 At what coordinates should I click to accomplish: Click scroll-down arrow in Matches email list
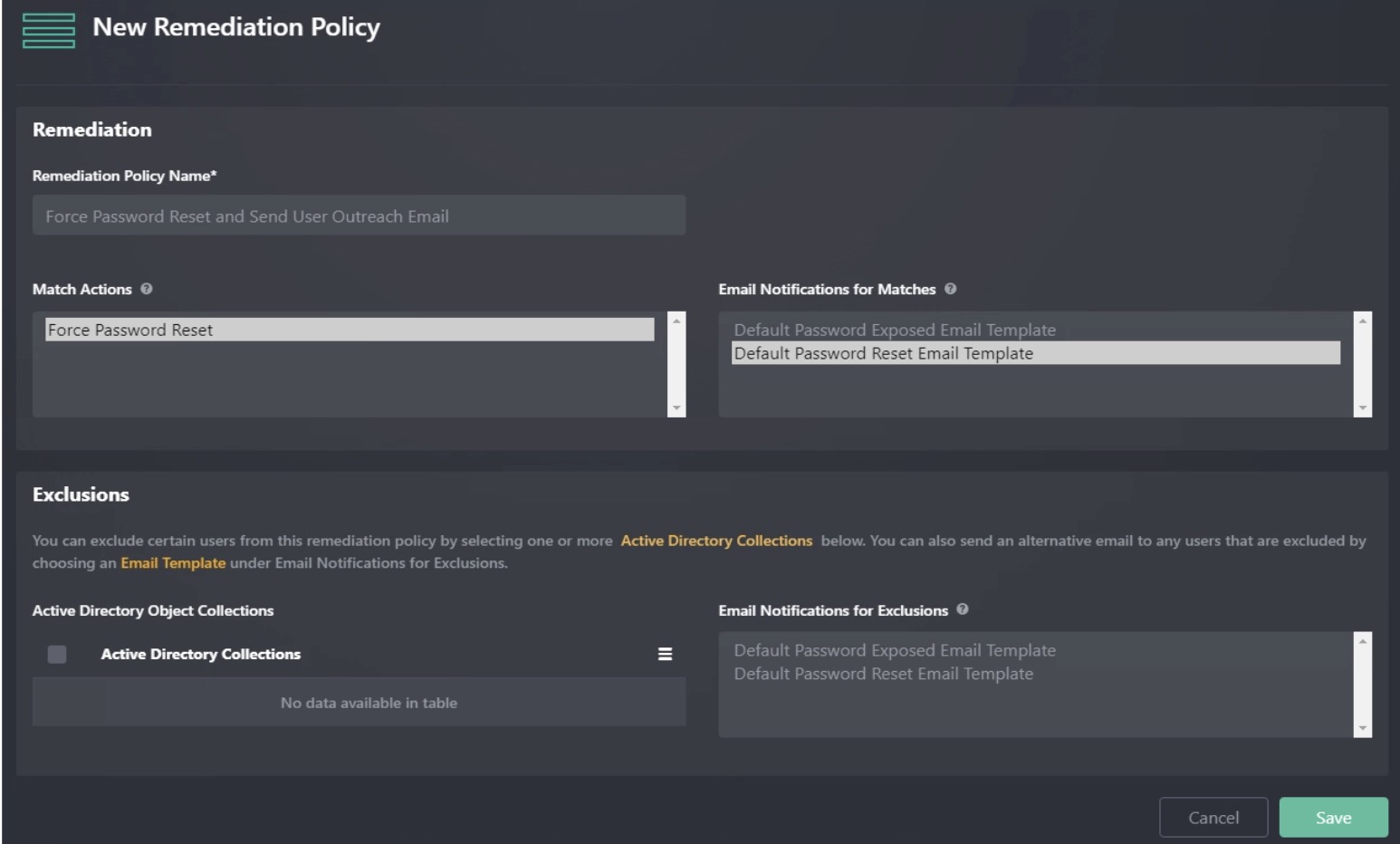(x=1363, y=408)
